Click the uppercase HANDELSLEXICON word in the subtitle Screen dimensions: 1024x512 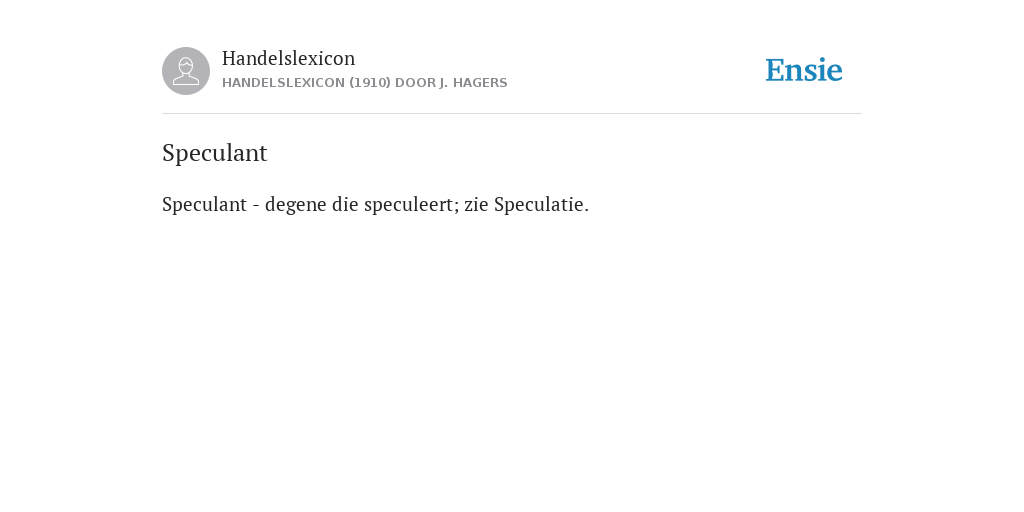(283, 83)
